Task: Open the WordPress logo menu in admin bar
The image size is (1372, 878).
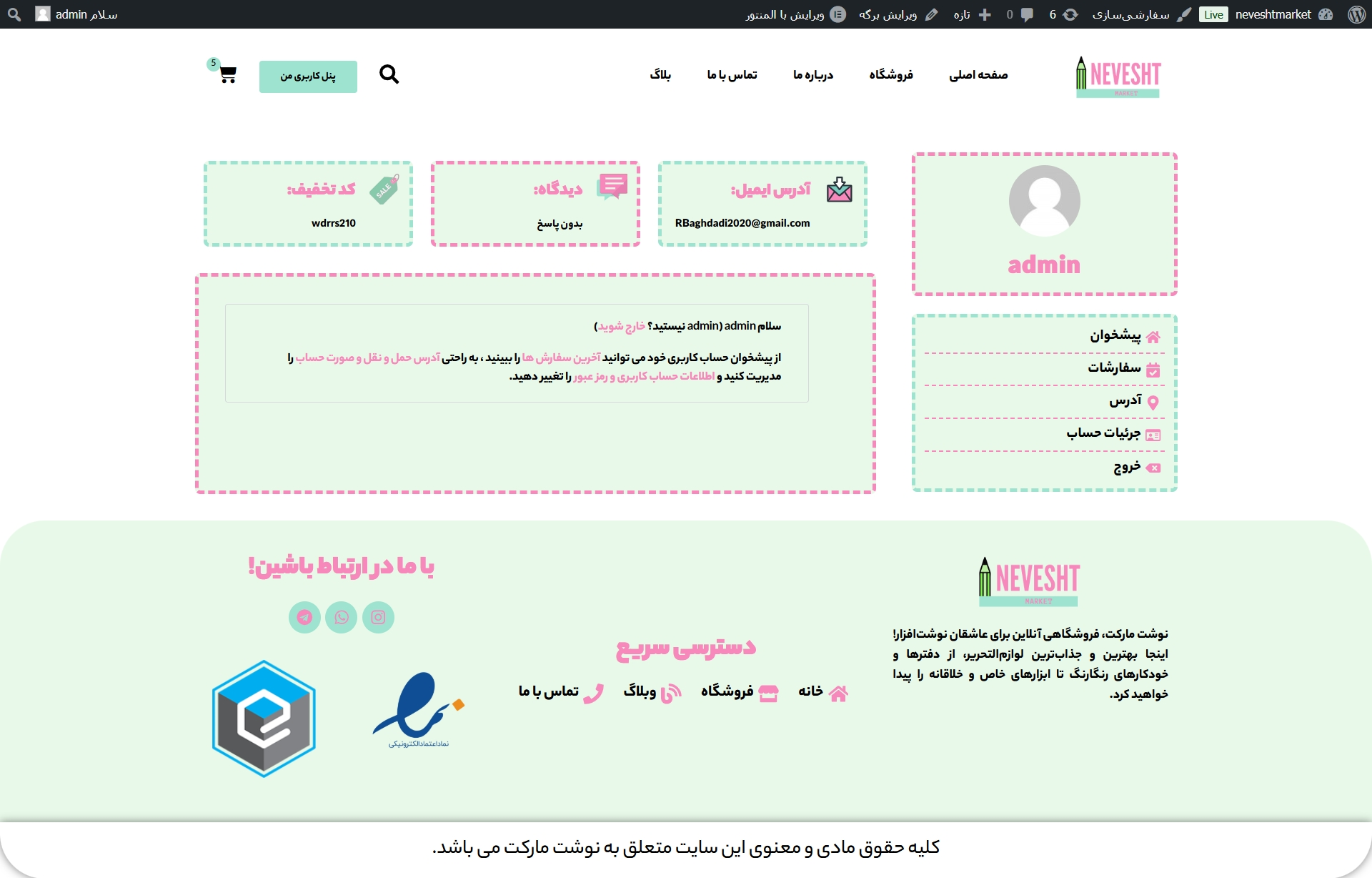Action: pyautogui.click(x=1356, y=14)
